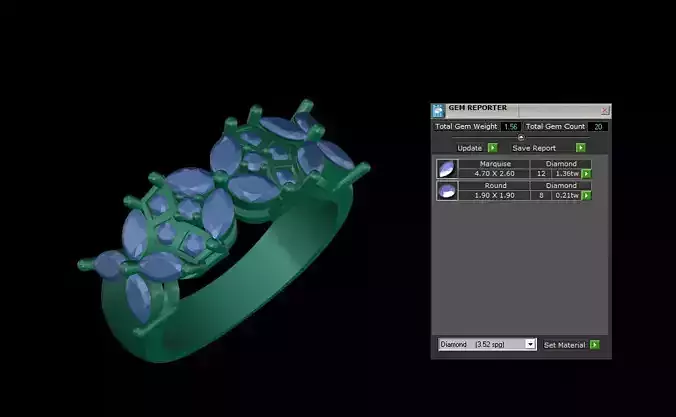
Task: Collapse the panel using the round arrow handle
Action: [x=521, y=138]
